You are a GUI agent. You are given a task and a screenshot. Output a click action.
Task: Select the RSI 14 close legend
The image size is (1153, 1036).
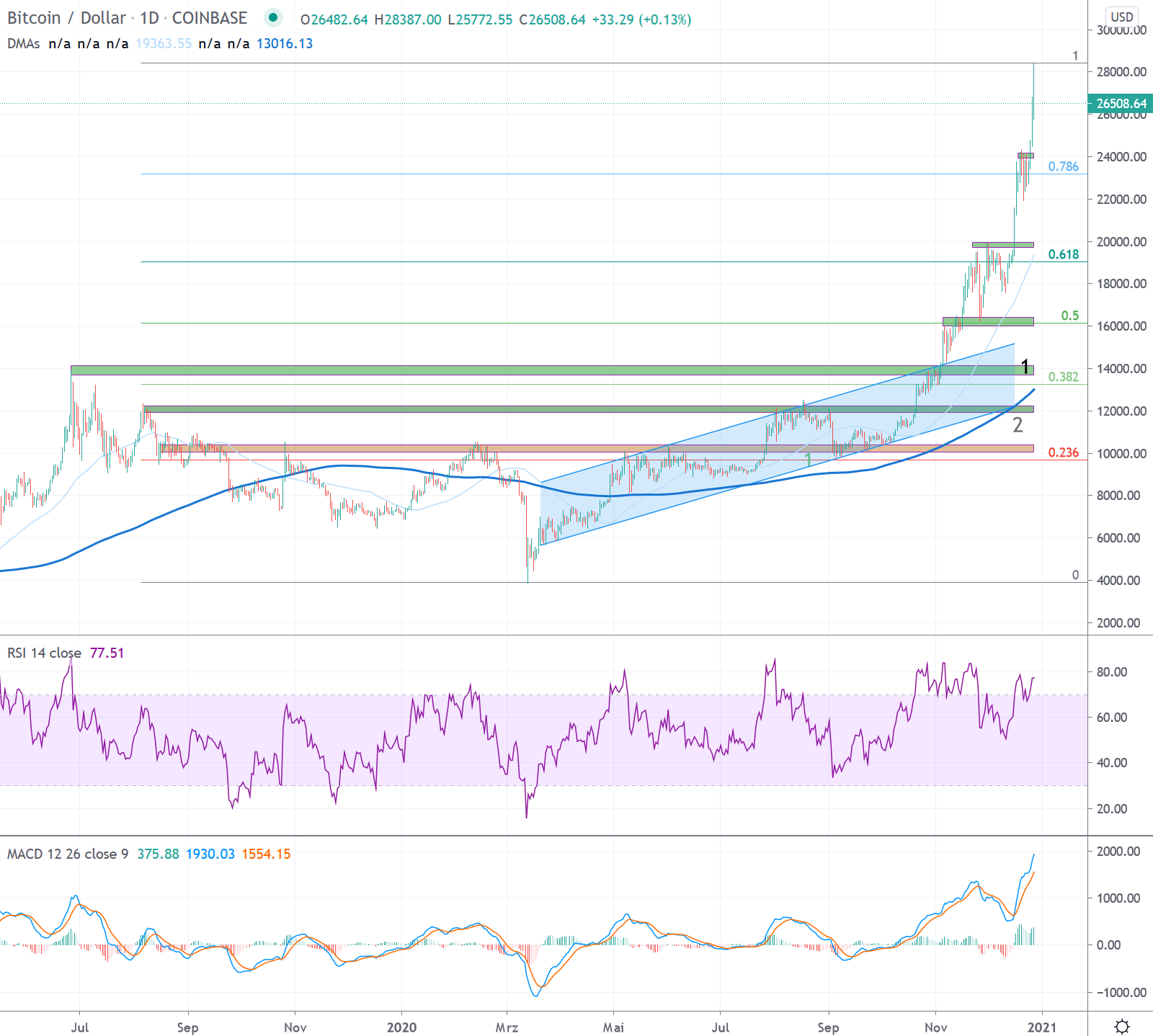(x=44, y=653)
